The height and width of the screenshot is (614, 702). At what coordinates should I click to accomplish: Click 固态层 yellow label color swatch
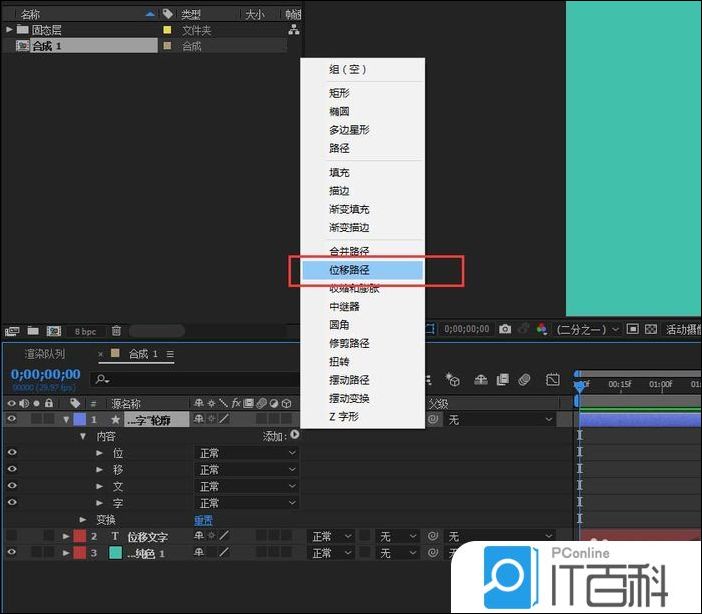point(167,30)
